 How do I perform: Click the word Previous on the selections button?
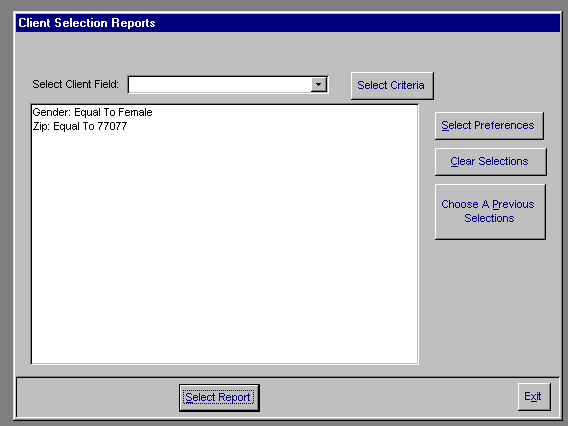[x=513, y=204]
